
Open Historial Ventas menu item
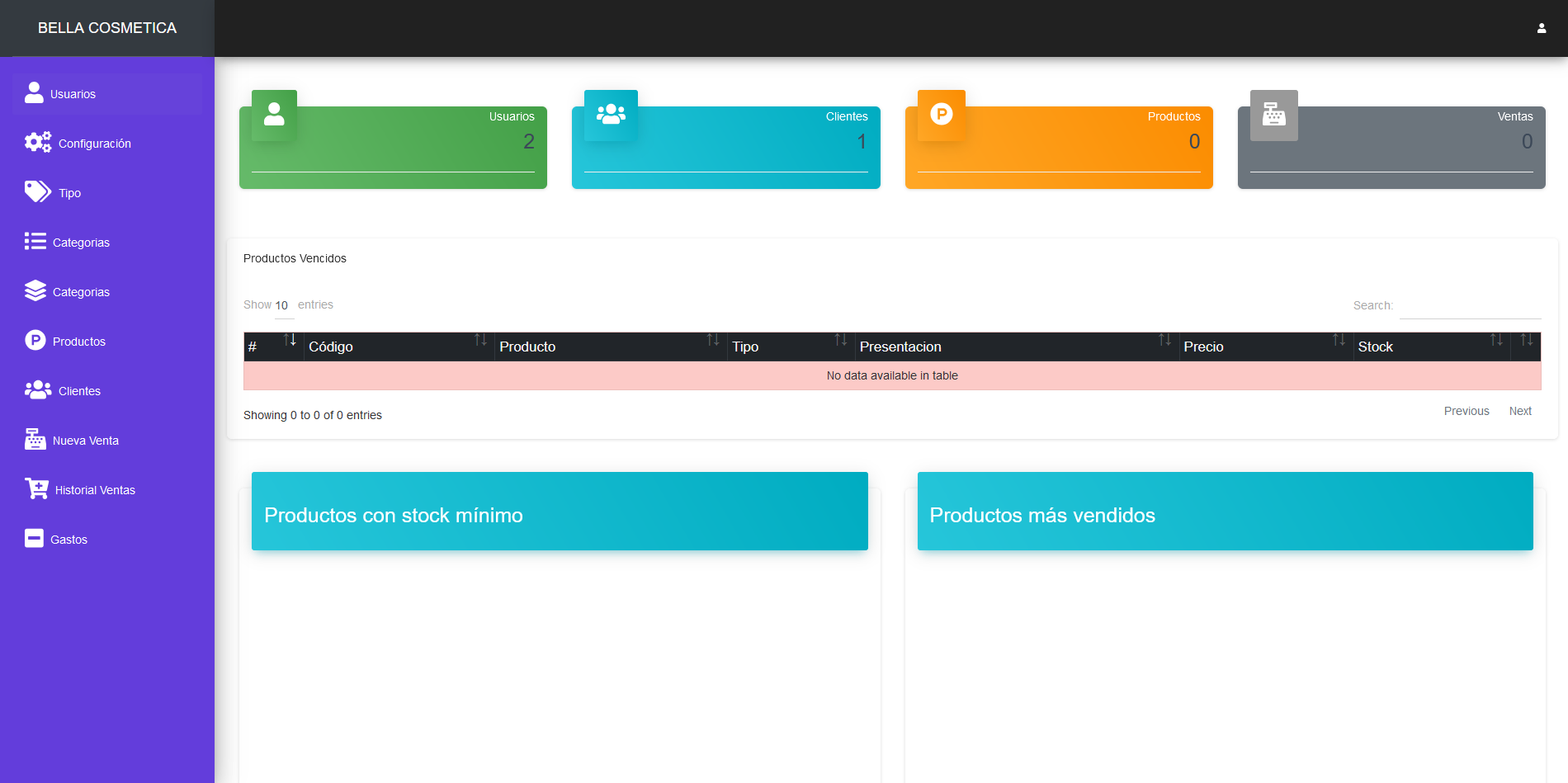coord(107,490)
